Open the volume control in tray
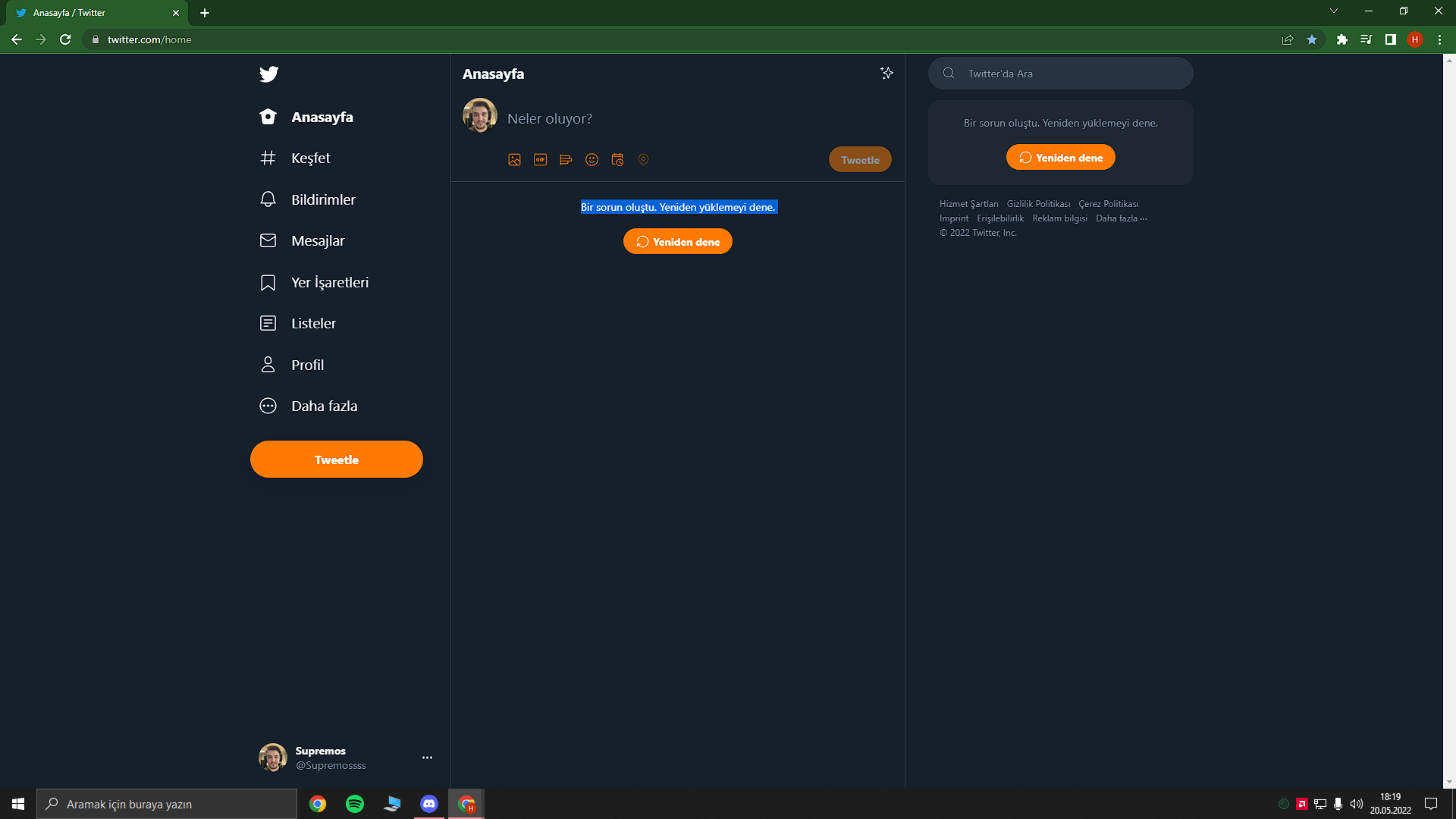Screen dimensions: 1456x819 click(1356, 804)
